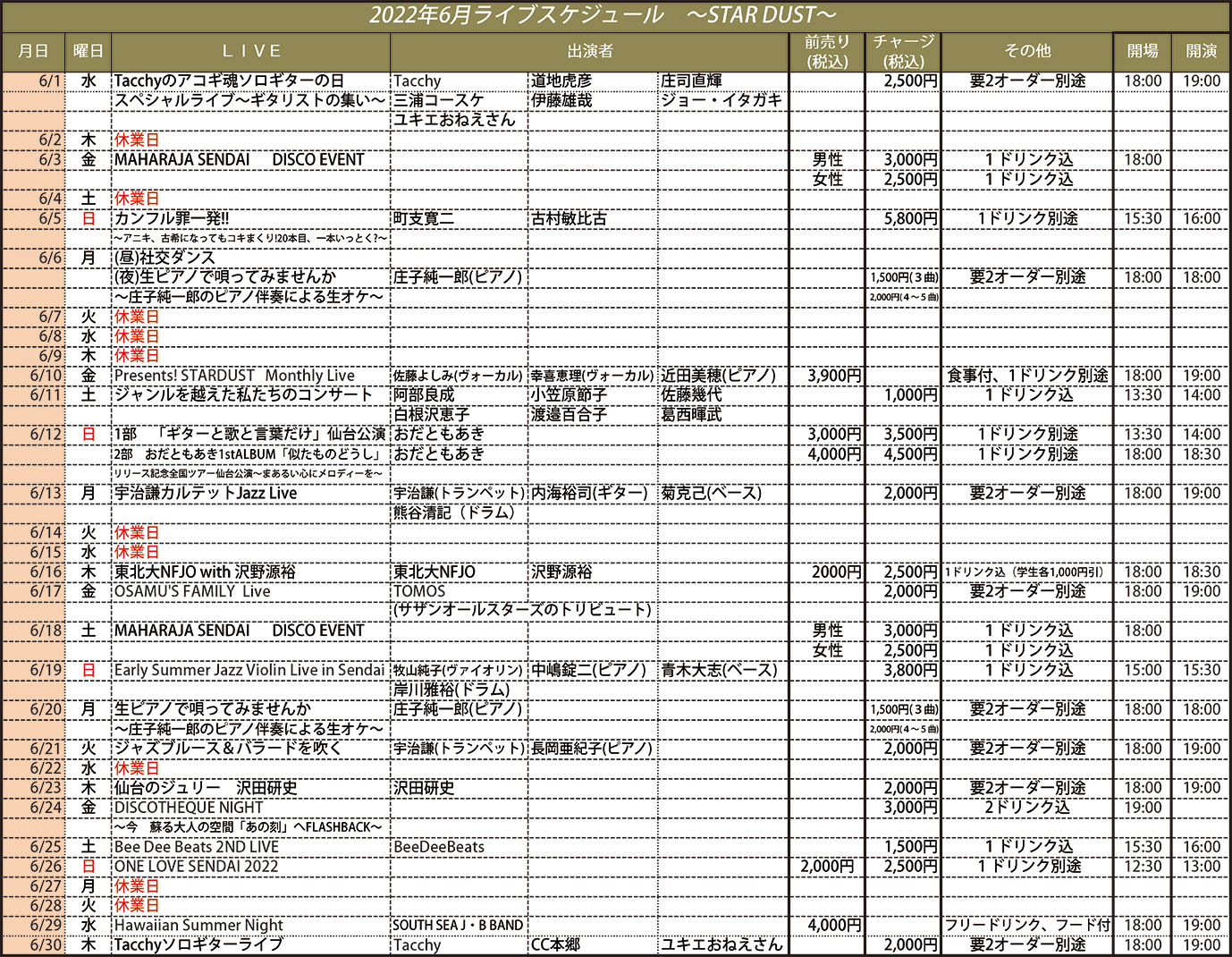The height and width of the screenshot is (957, 1232).
Task: Click the "出演者" column header
Action: pyautogui.click(x=590, y=51)
